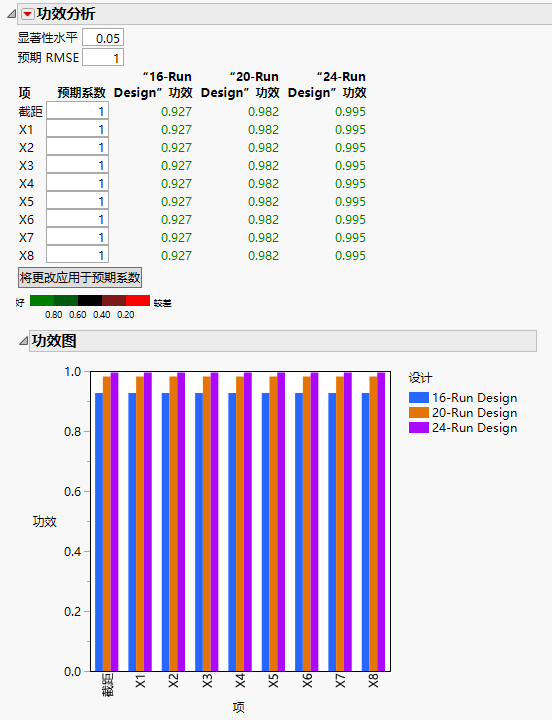The height and width of the screenshot is (720, 552).
Task: Click 将更改应用于预期系数 button
Action: [x=80, y=277]
